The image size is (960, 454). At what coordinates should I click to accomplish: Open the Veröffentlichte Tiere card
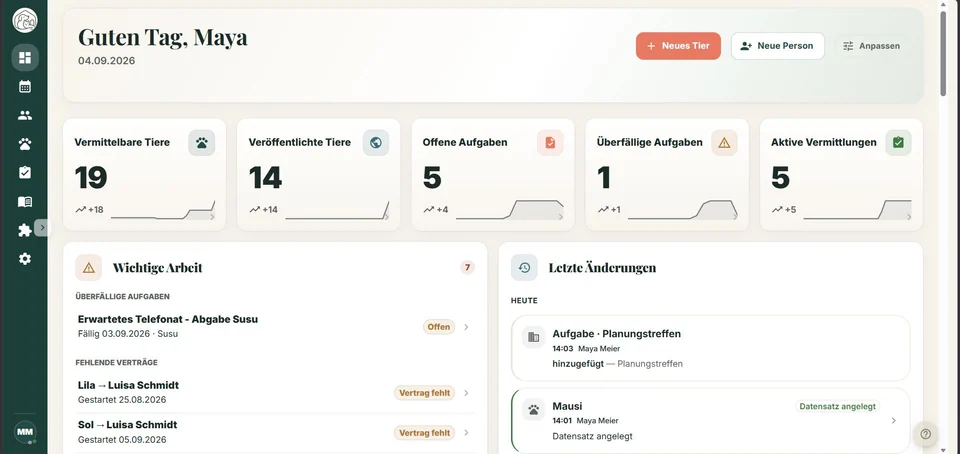tap(318, 174)
